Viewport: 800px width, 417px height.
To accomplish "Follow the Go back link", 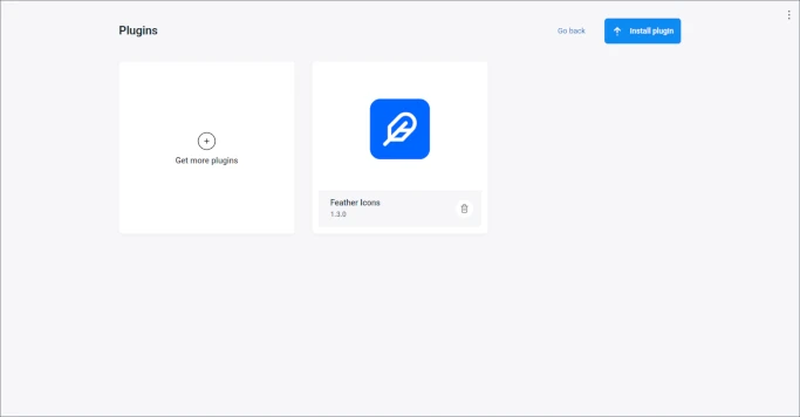I will click(x=571, y=31).
